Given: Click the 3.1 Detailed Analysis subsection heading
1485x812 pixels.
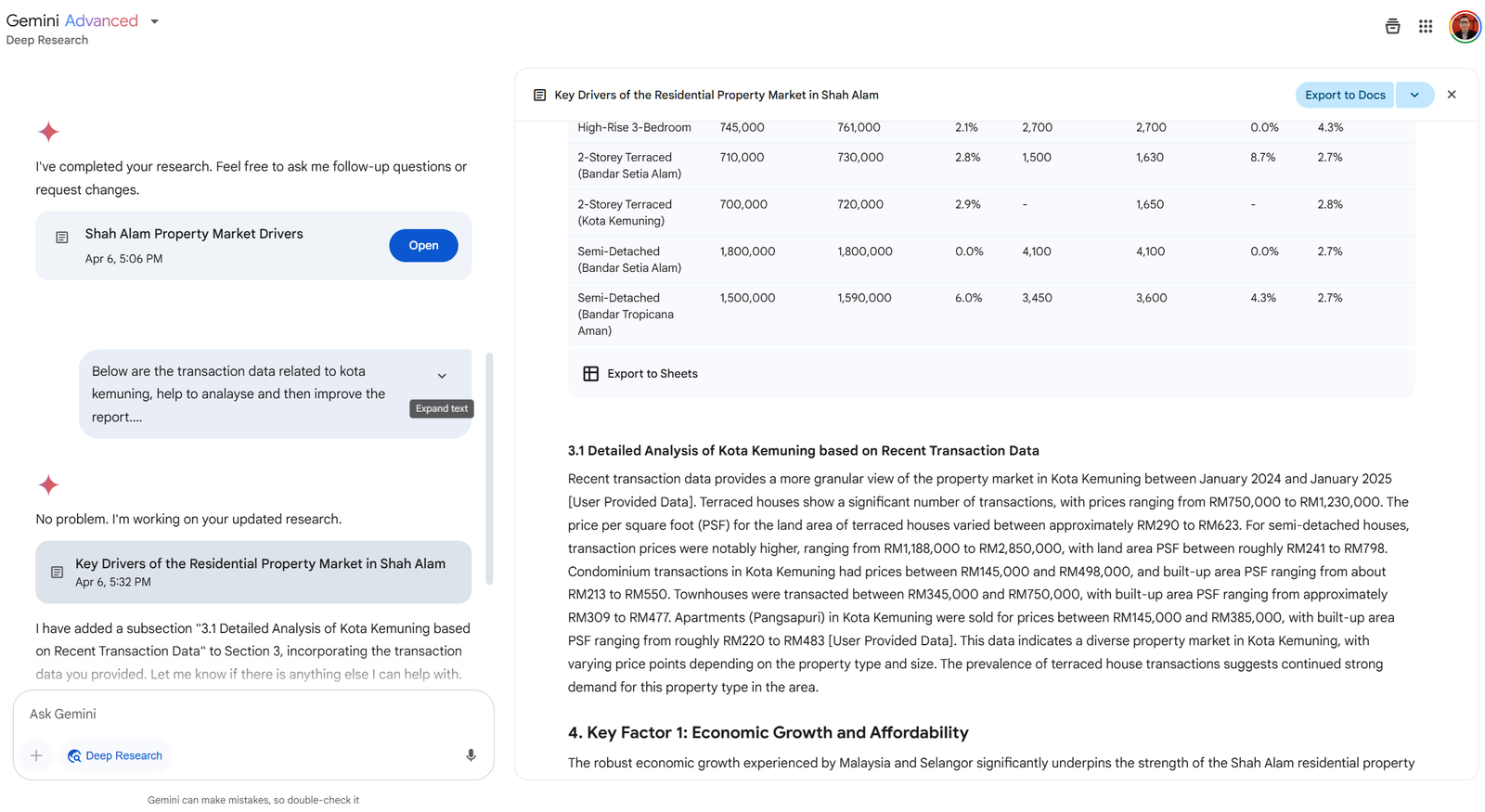Looking at the screenshot, I should pyautogui.click(x=804, y=451).
